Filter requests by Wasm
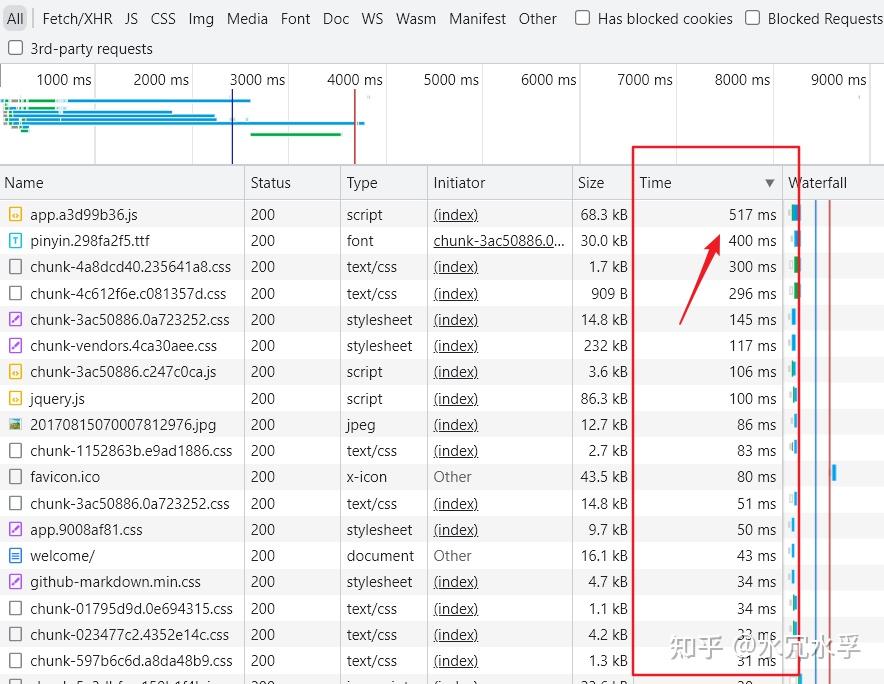Image resolution: width=884 pixels, height=684 pixels. tap(416, 19)
